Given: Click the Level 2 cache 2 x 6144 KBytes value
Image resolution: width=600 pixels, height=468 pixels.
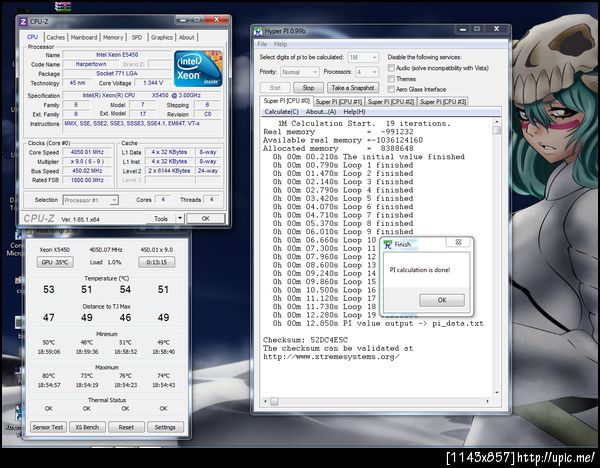Looking at the screenshot, I should (169, 171).
